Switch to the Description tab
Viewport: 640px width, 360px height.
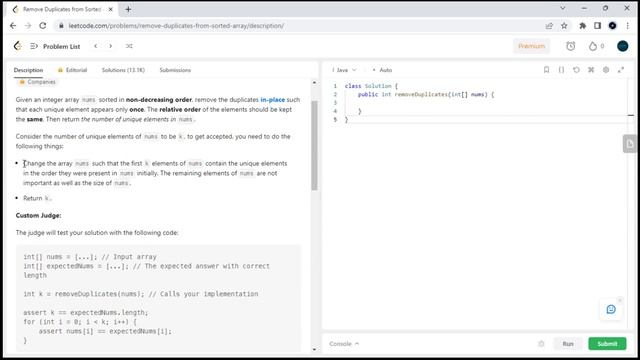[28, 70]
